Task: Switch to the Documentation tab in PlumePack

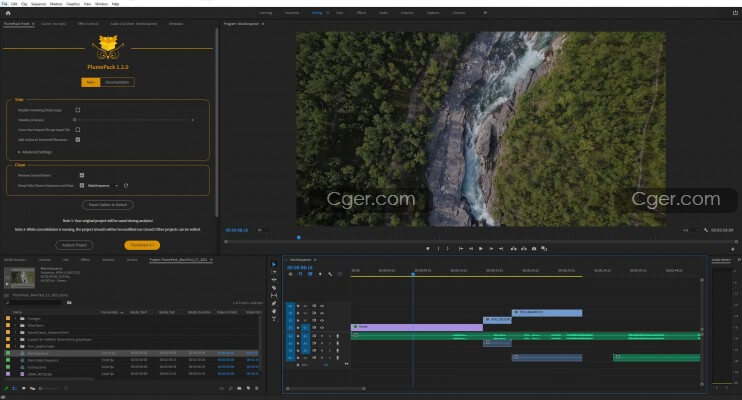Action: [116, 82]
